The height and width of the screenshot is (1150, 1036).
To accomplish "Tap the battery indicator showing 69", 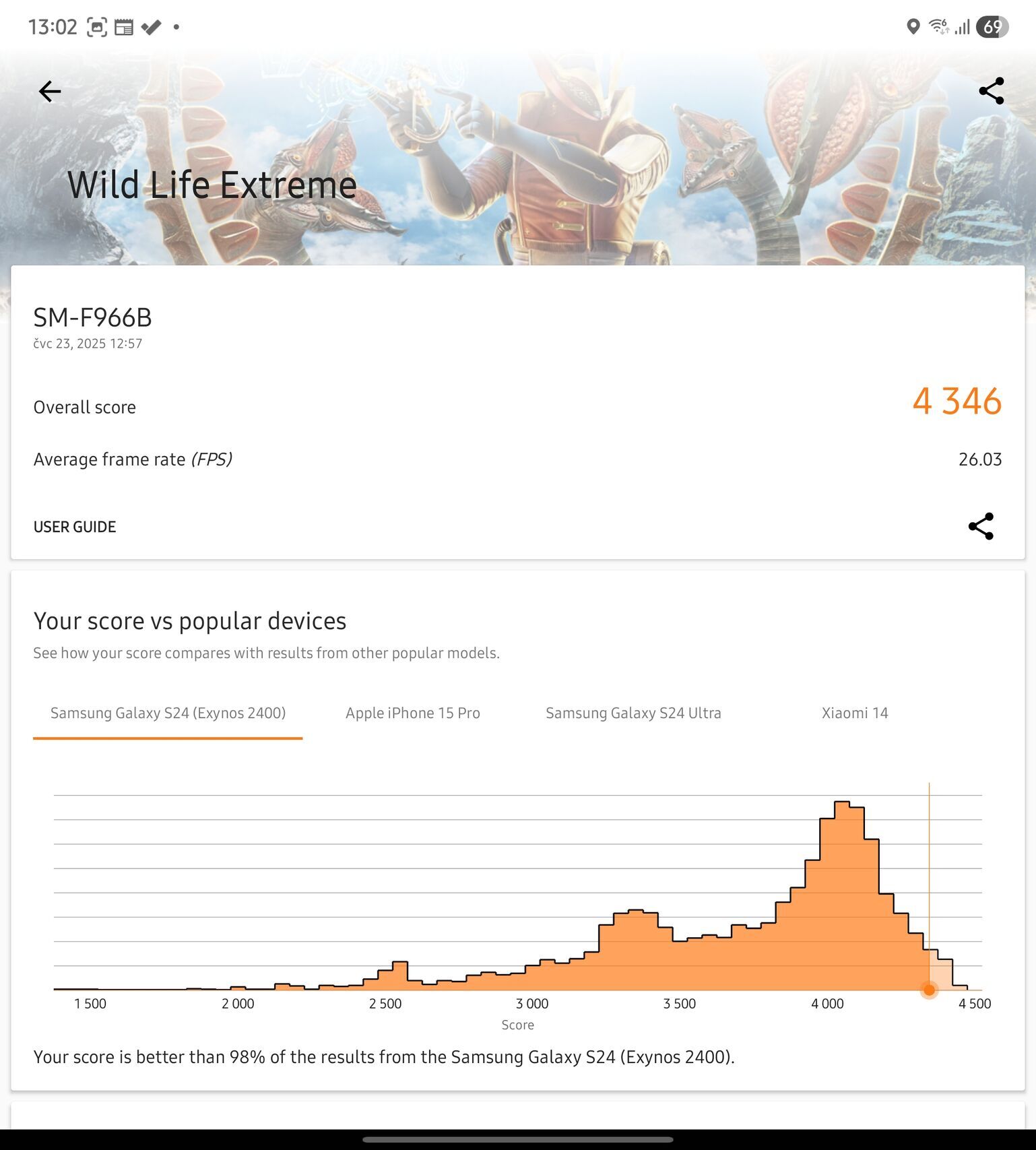I will (992, 27).
